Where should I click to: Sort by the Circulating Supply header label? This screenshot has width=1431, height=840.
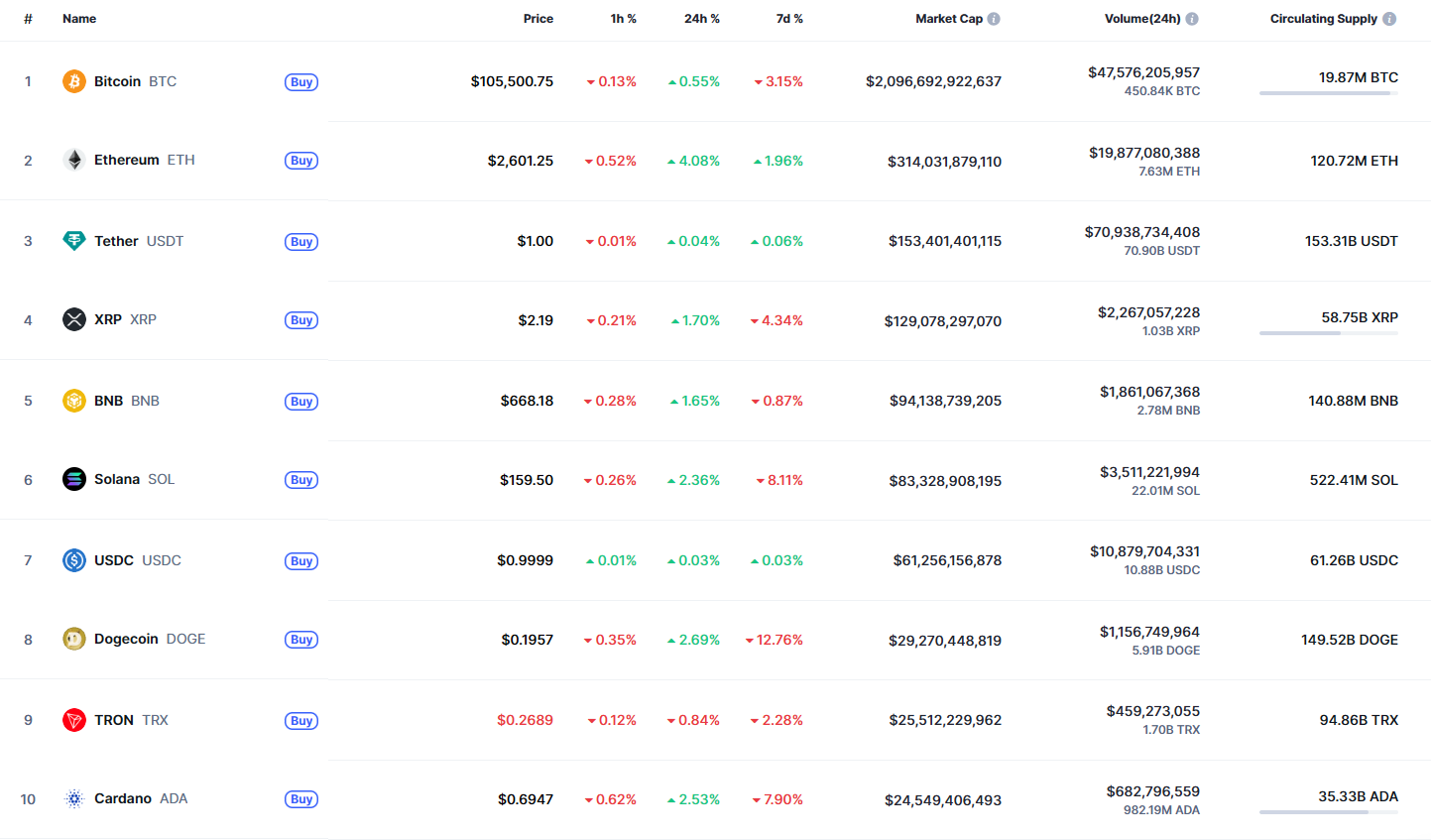pyautogui.click(x=1324, y=19)
